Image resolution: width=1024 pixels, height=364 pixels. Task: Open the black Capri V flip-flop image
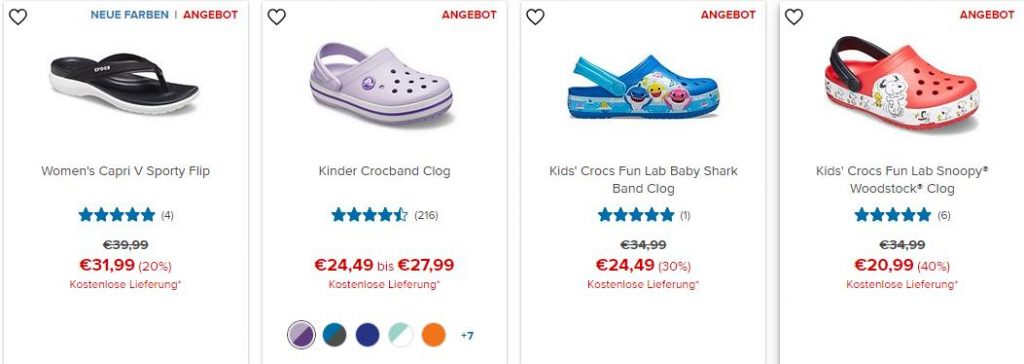[124, 84]
